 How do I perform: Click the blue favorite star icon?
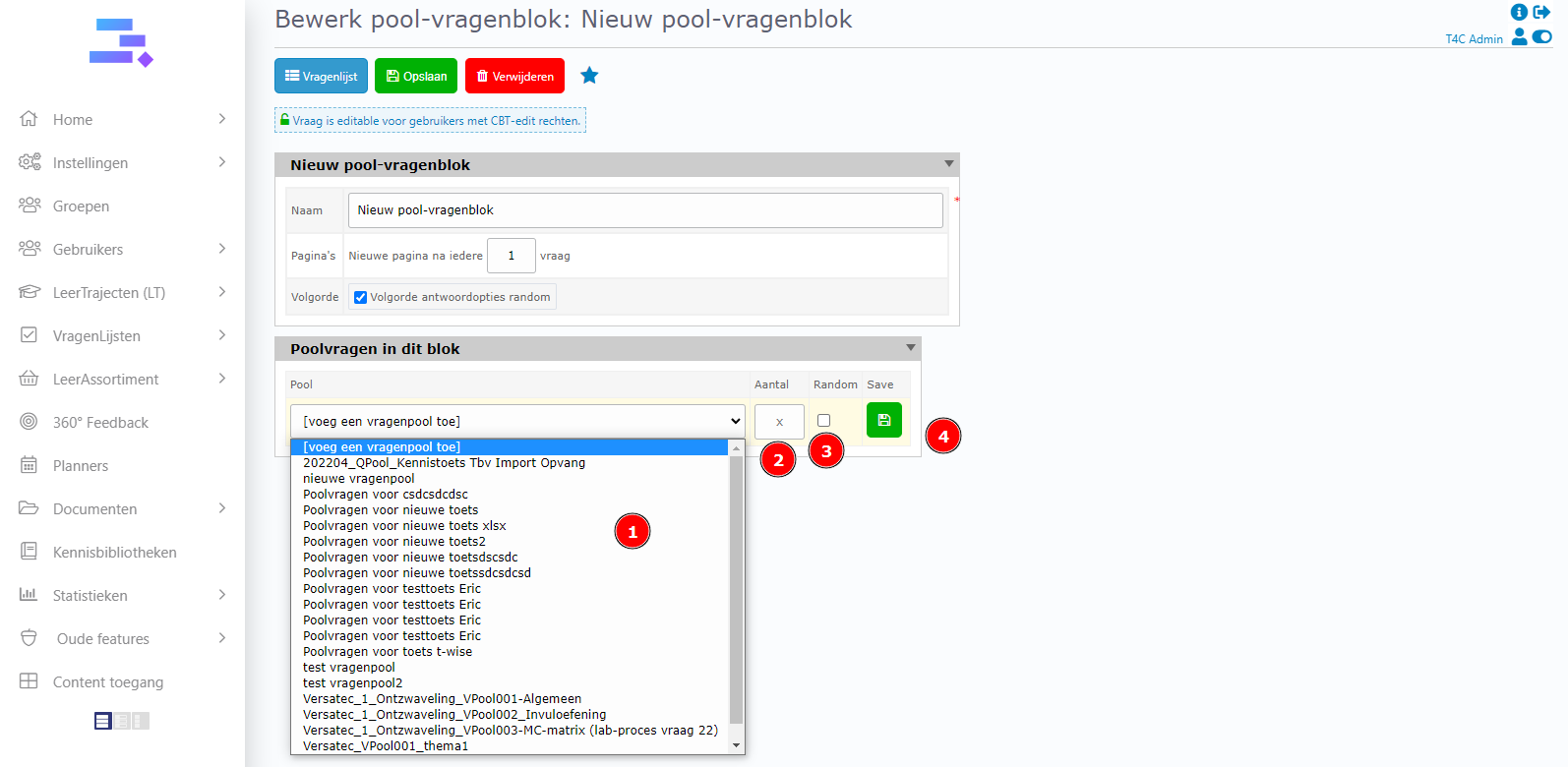pyautogui.click(x=589, y=76)
